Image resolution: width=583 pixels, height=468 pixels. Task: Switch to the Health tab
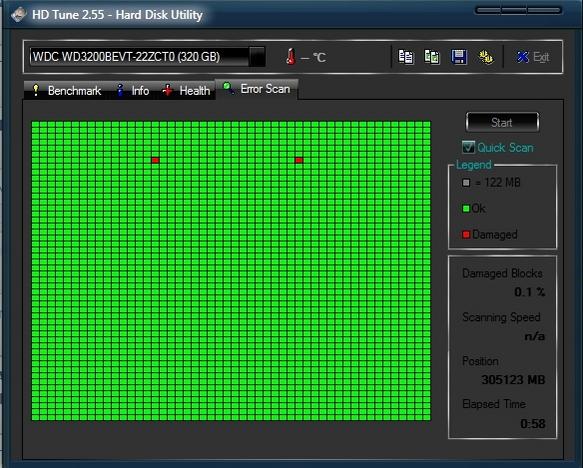point(186,91)
